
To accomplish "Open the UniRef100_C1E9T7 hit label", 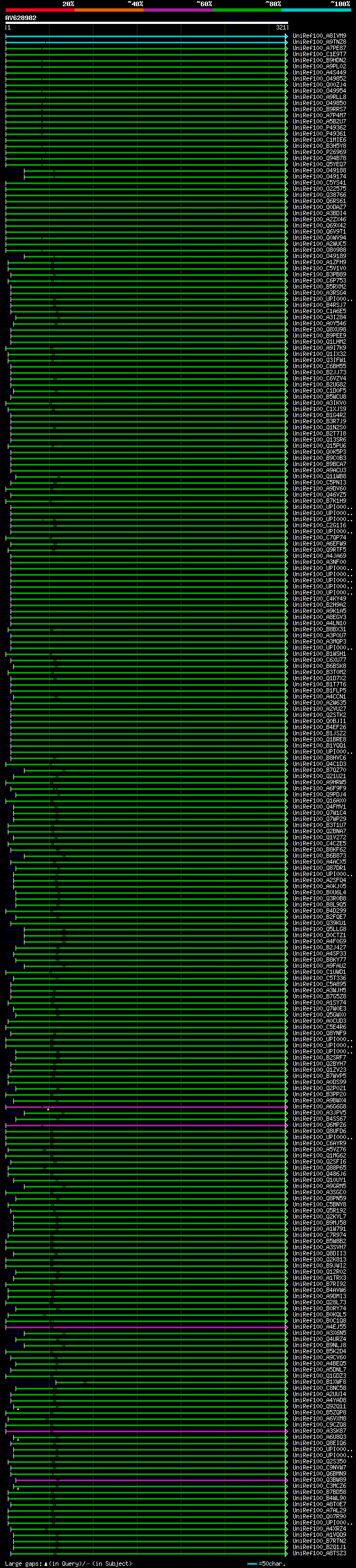I will point(319,54).
